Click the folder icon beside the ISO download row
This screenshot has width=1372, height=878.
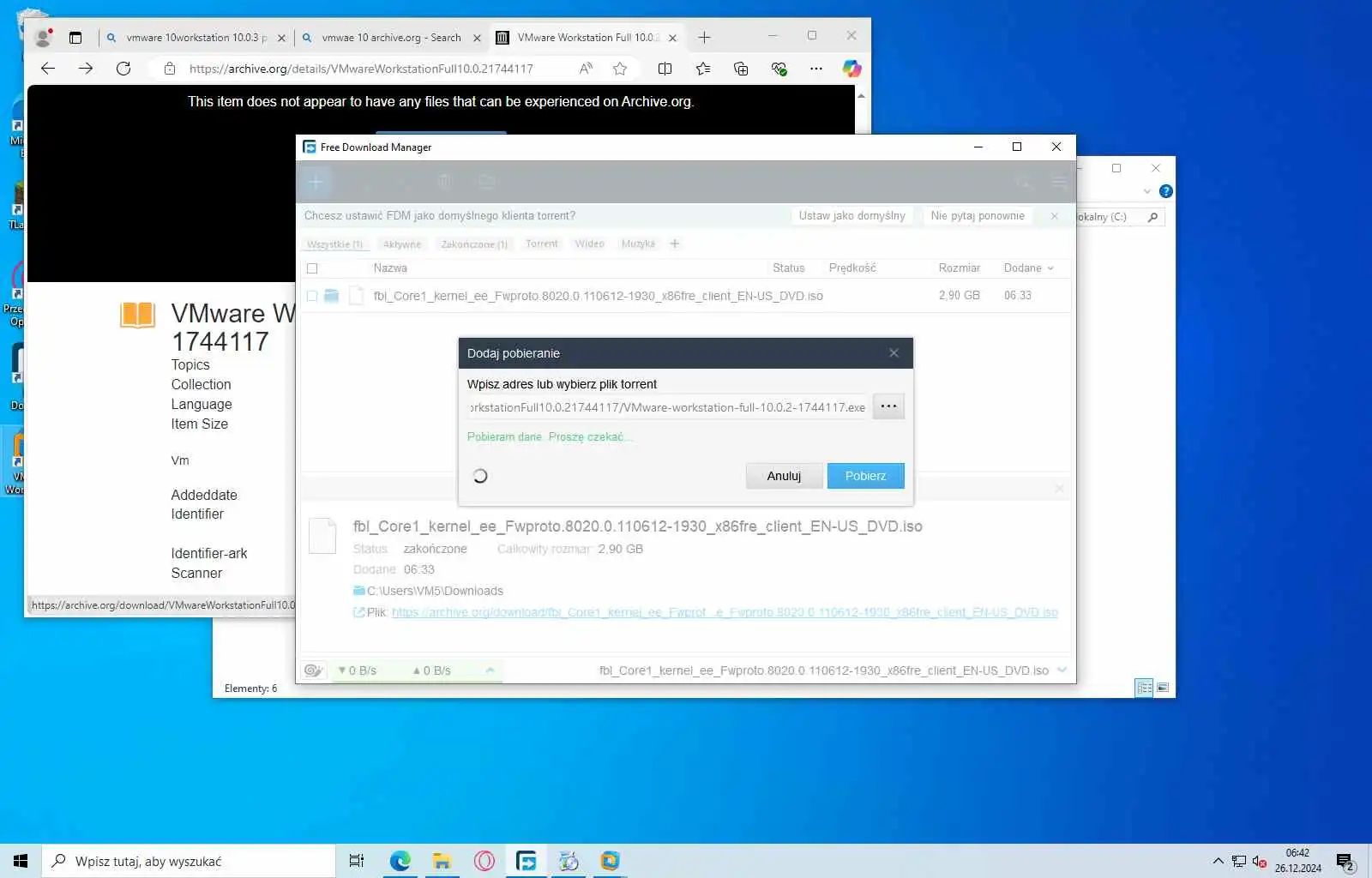(331, 296)
